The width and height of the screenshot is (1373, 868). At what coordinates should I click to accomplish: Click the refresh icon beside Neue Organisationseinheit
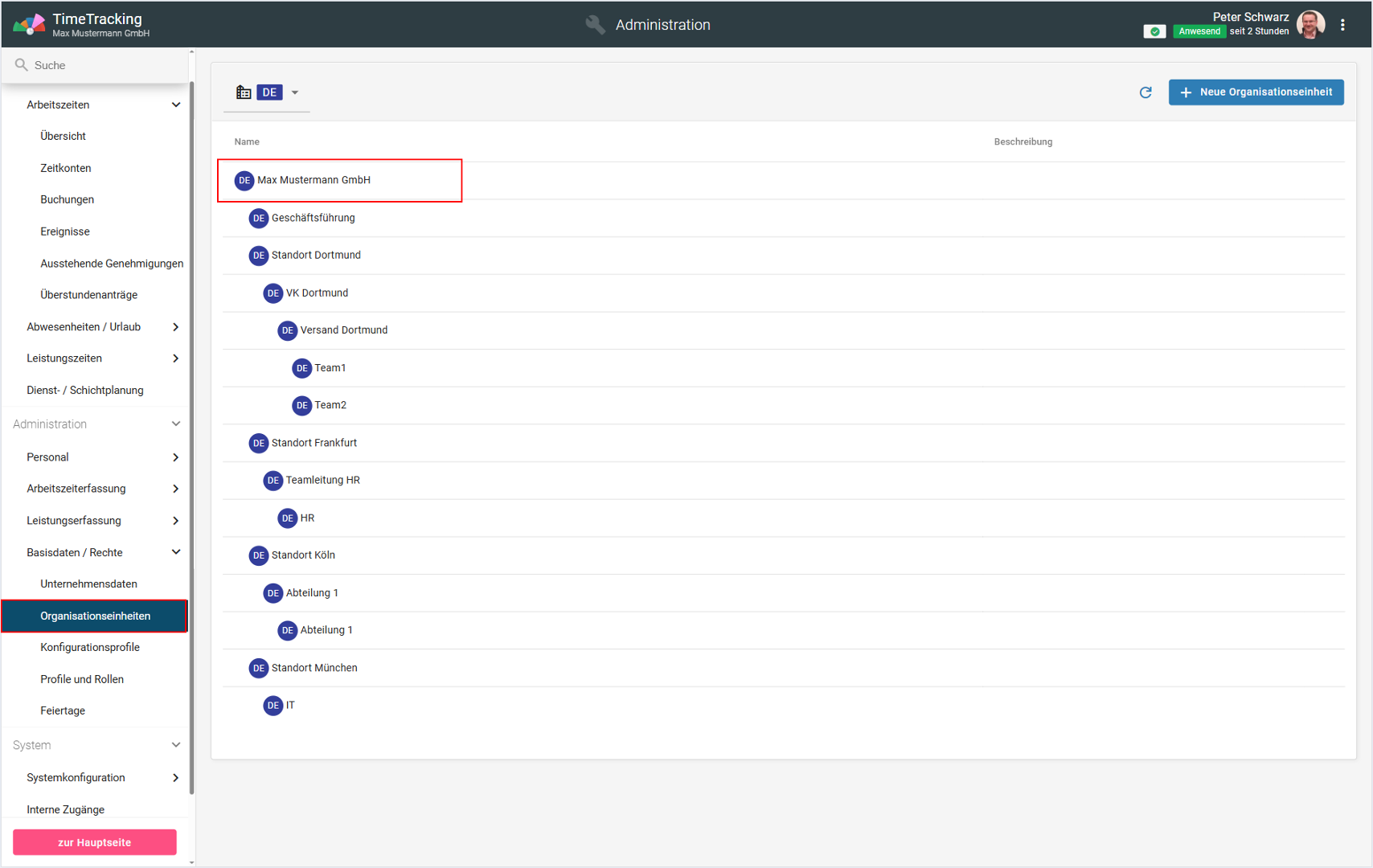1146,92
